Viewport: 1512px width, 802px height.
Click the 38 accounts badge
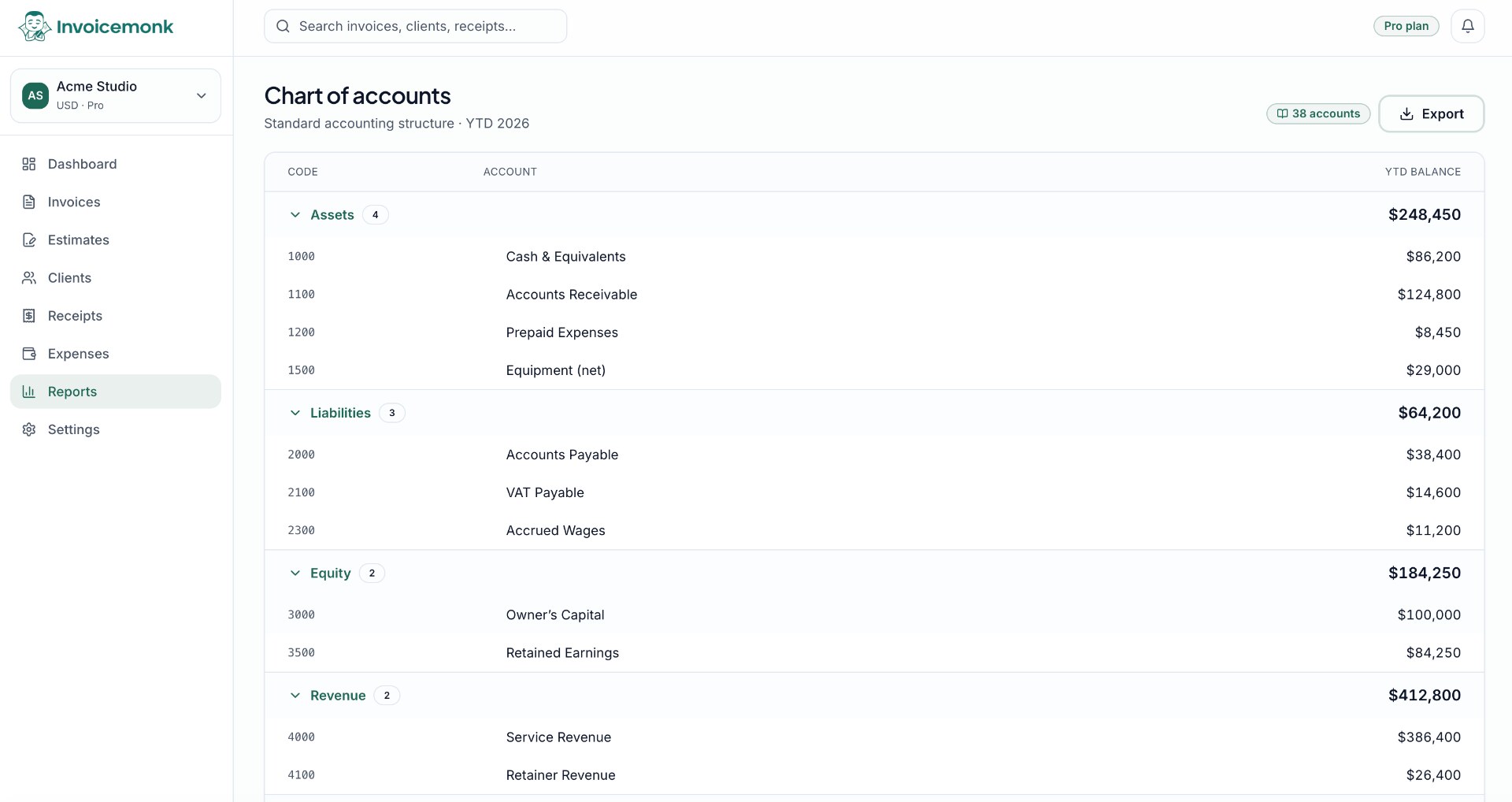pyautogui.click(x=1318, y=113)
